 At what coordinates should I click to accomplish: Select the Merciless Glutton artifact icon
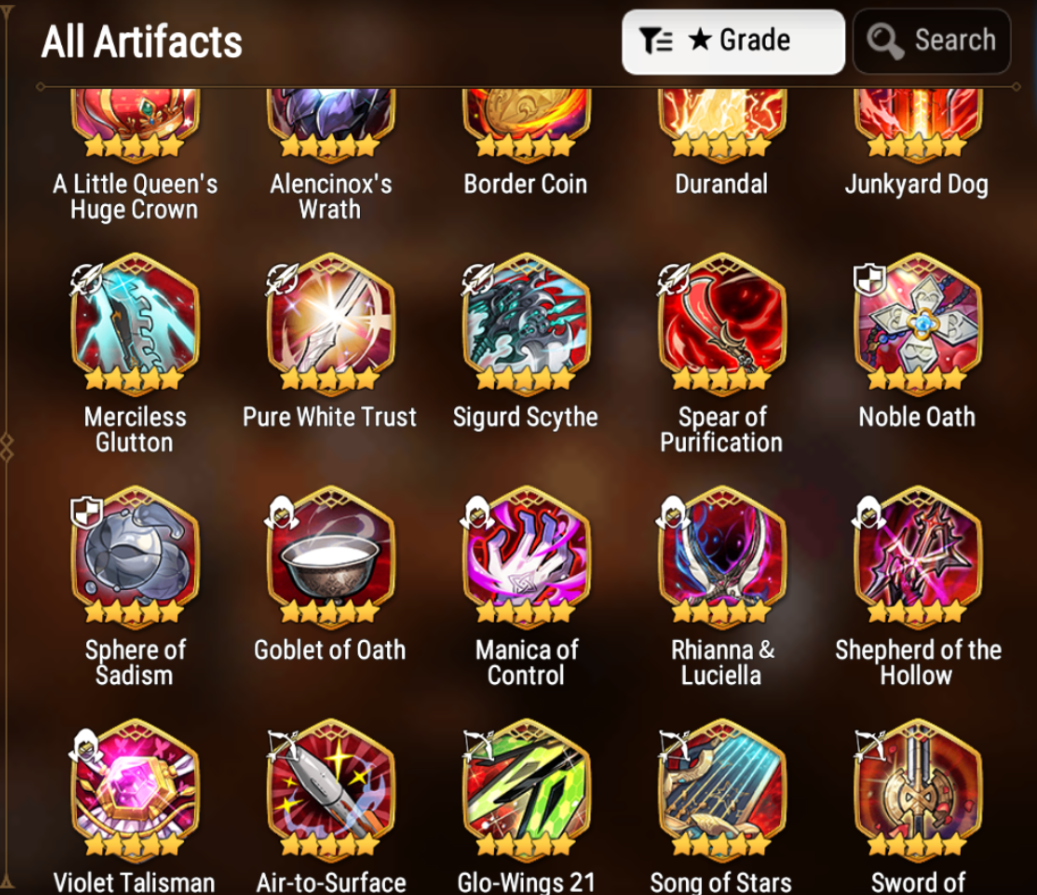pyautogui.click(x=134, y=322)
